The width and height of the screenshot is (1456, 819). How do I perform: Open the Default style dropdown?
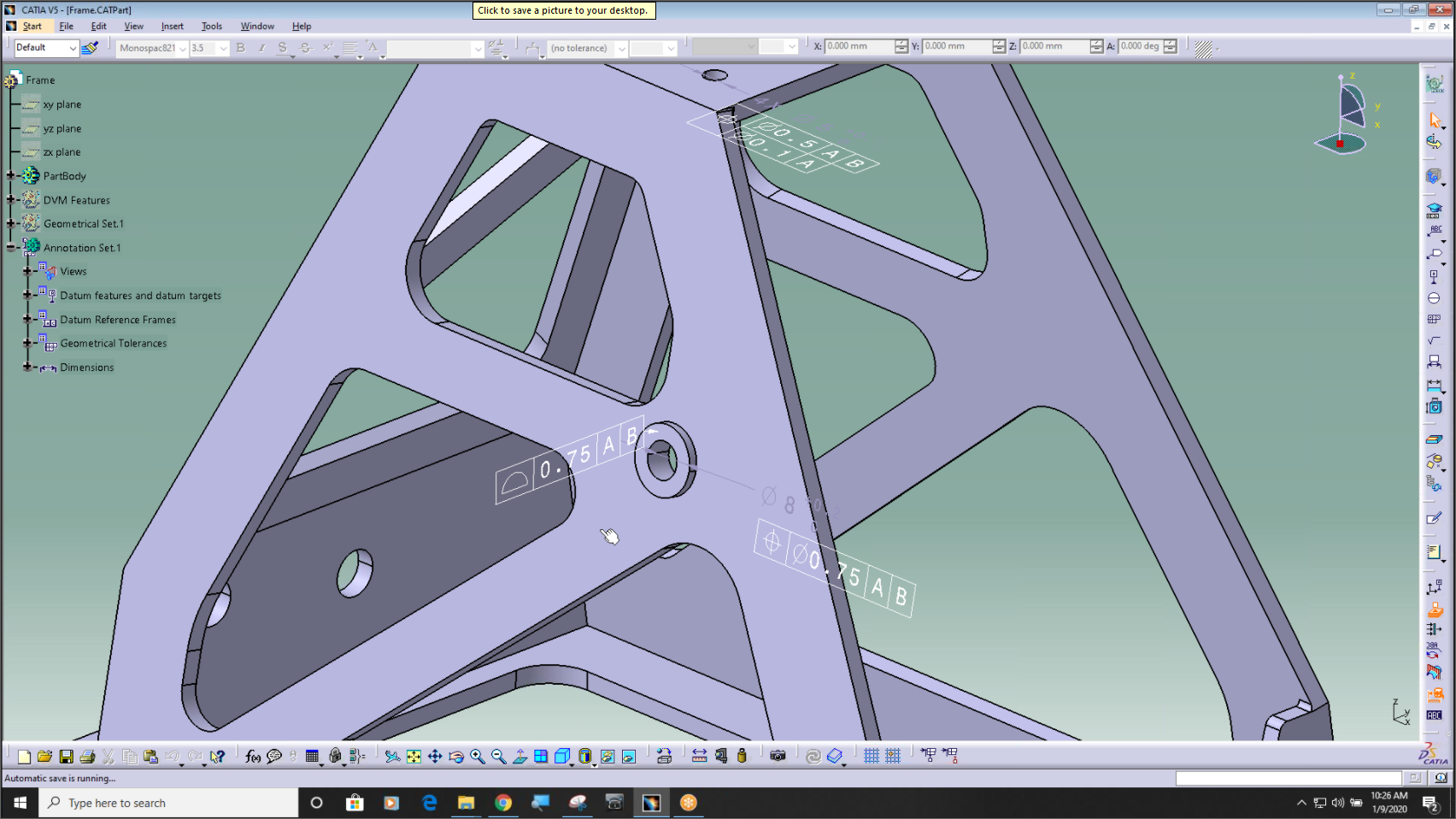tap(73, 47)
